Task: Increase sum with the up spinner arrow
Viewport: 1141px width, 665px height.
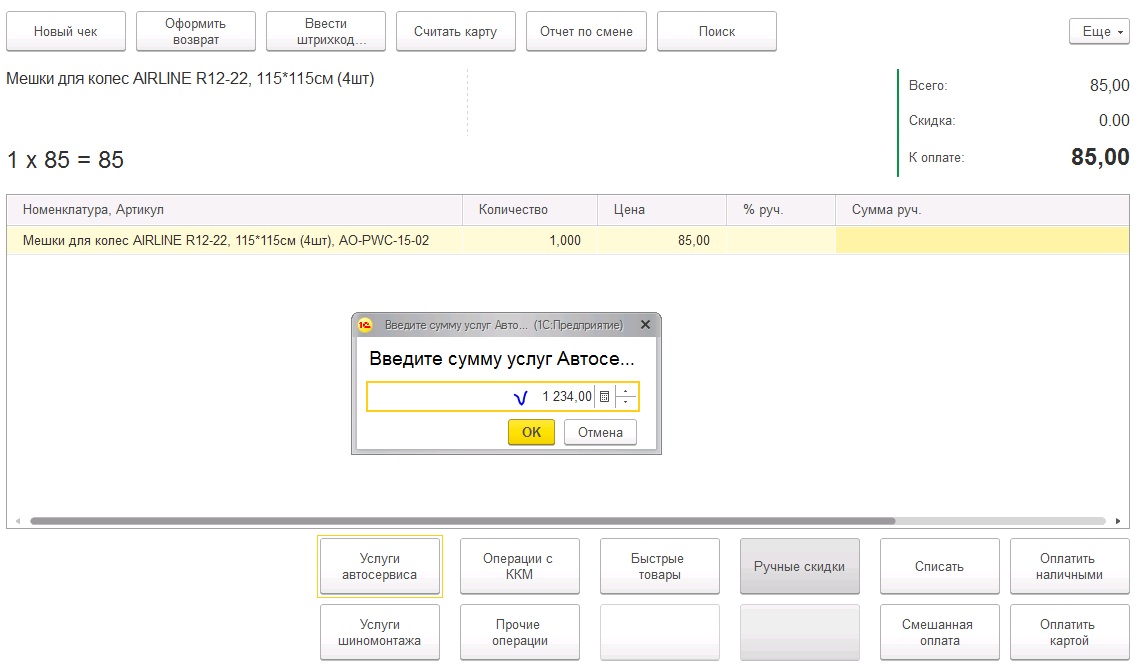Action: coord(626,392)
